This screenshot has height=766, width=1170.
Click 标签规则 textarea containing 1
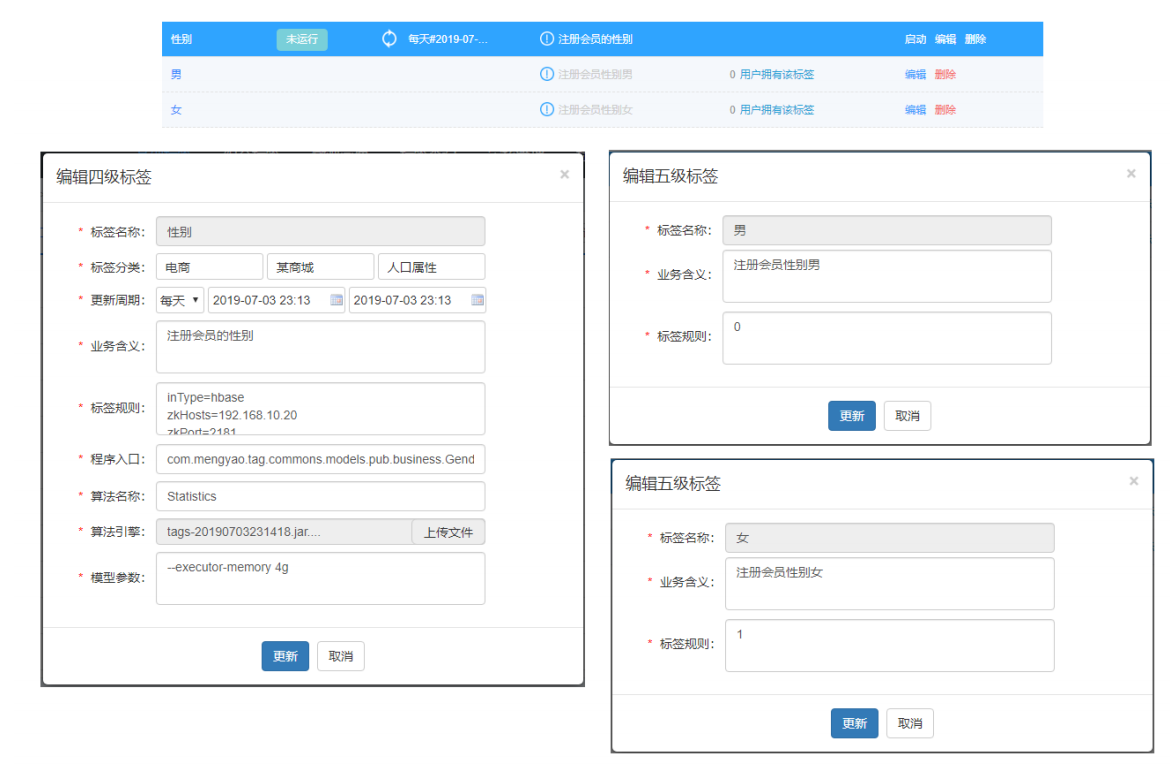[x=890, y=645]
